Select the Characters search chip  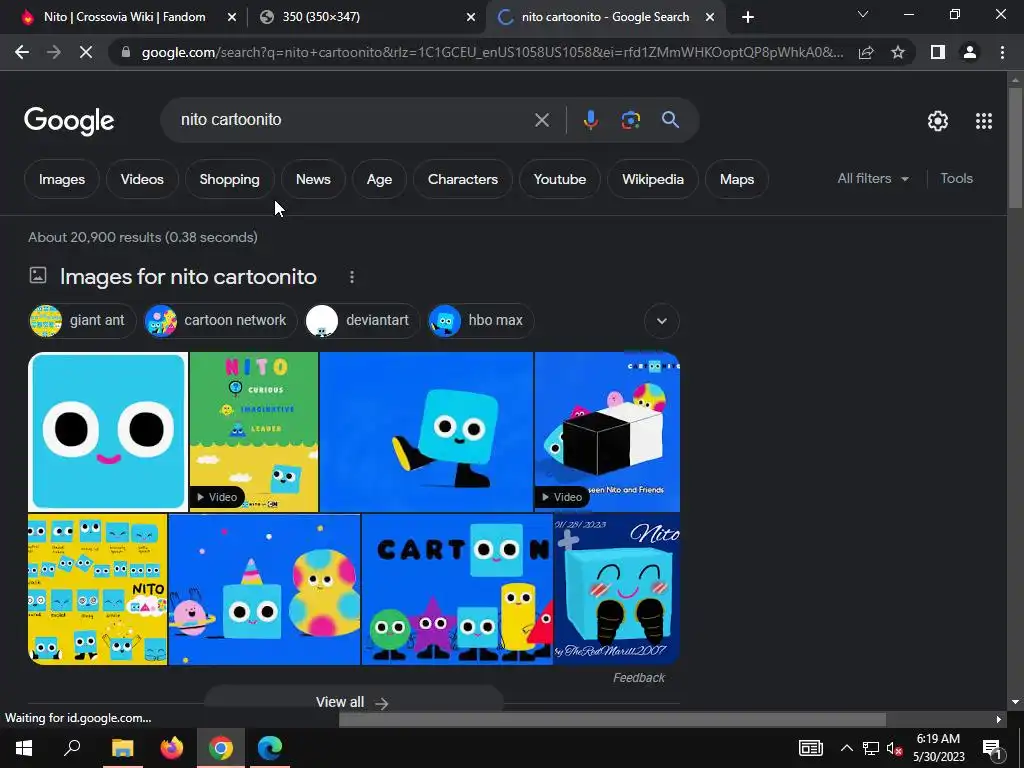pos(462,179)
